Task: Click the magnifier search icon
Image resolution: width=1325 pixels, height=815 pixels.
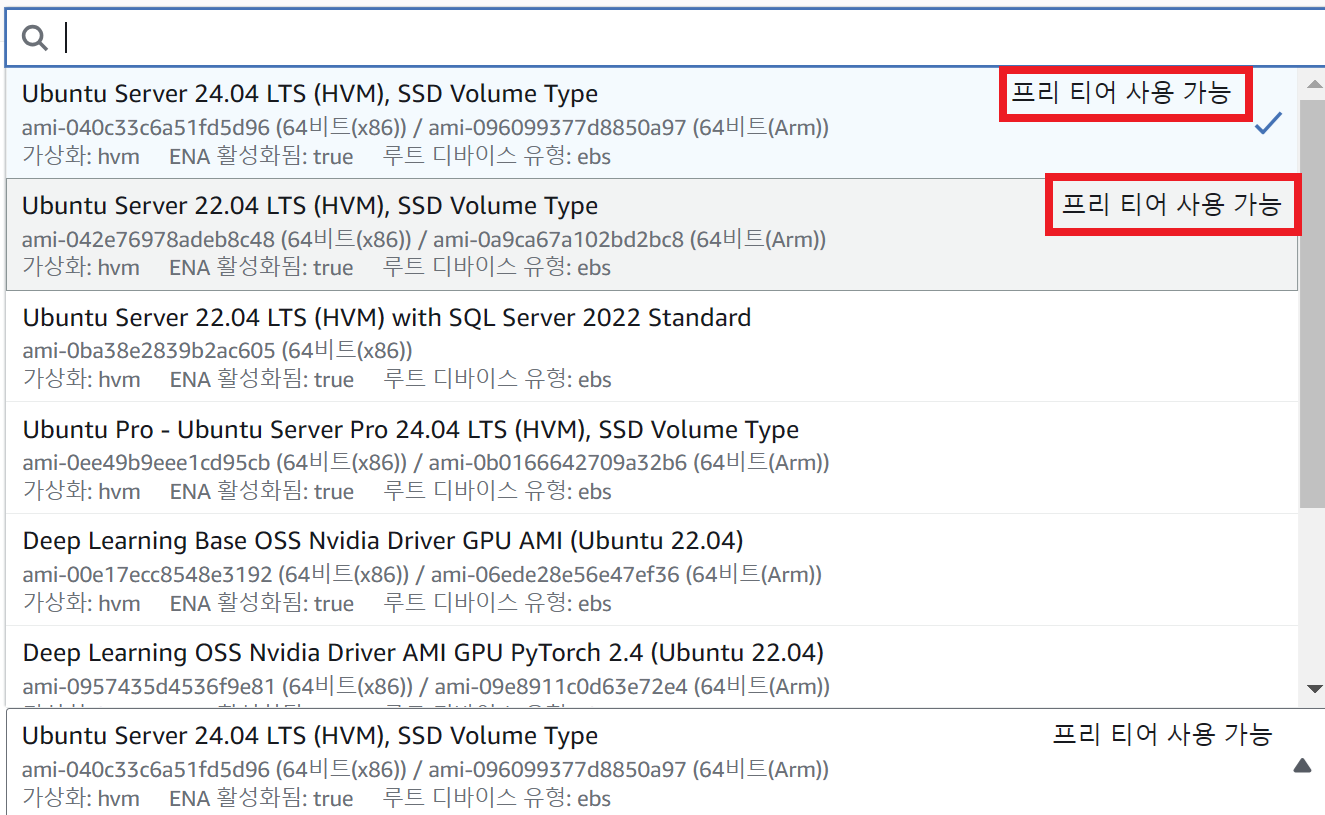Action: (35, 38)
